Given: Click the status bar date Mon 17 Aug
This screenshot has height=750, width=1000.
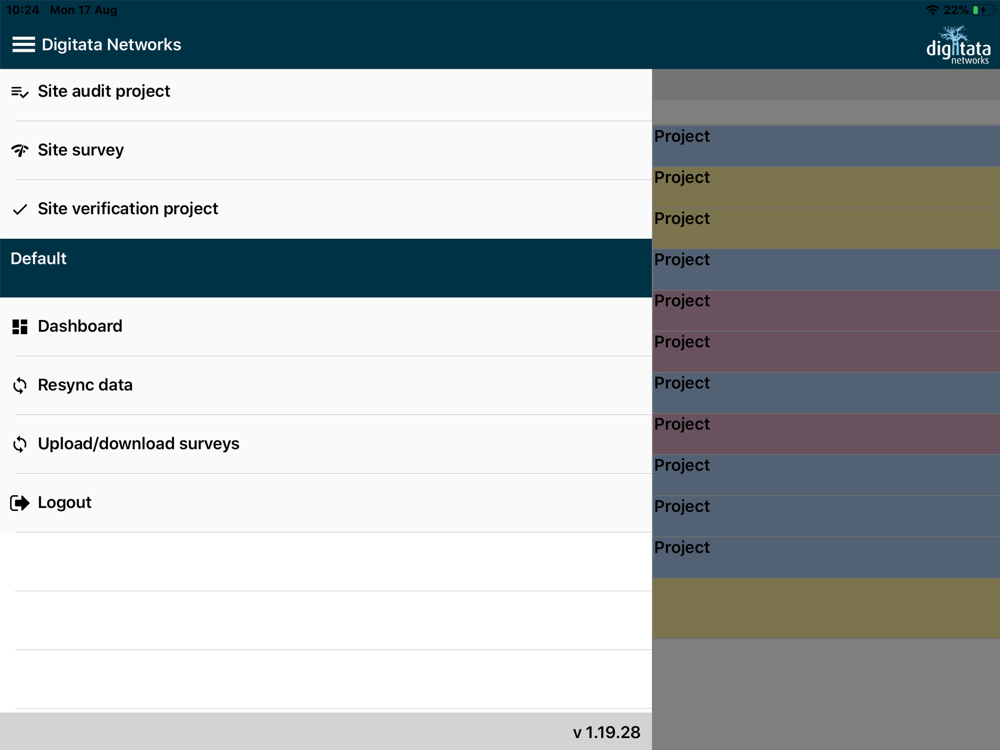Looking at the screenshot, I should coord(84,10).
